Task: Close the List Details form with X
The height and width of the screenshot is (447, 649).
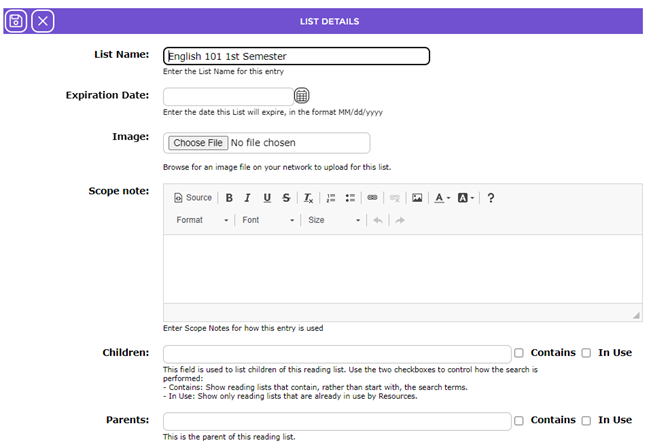Action: tap(43, 21)
